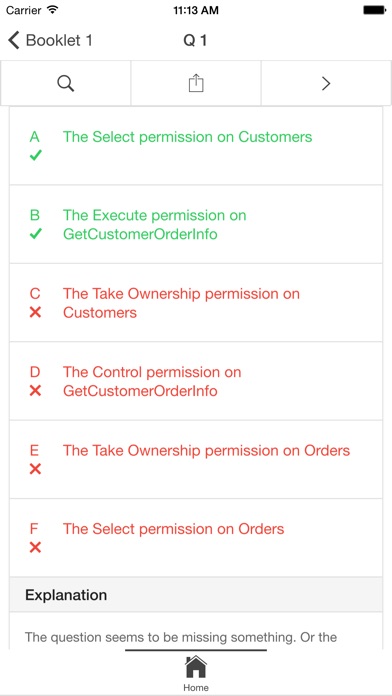Tap green checkmark under option B
Image resolution: width=392 pixels, height=696 pixels.
35,233
